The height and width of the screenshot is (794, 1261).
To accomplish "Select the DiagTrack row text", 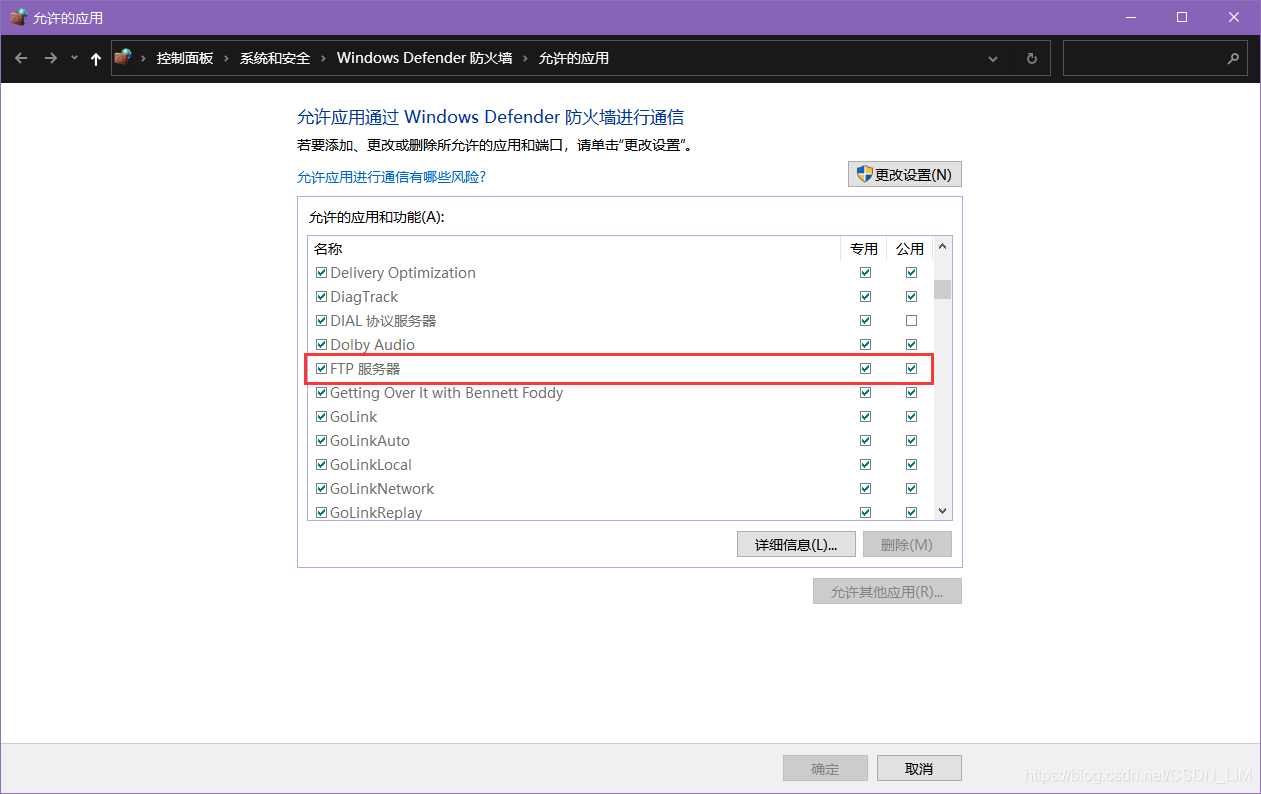I will coord(364,296).
